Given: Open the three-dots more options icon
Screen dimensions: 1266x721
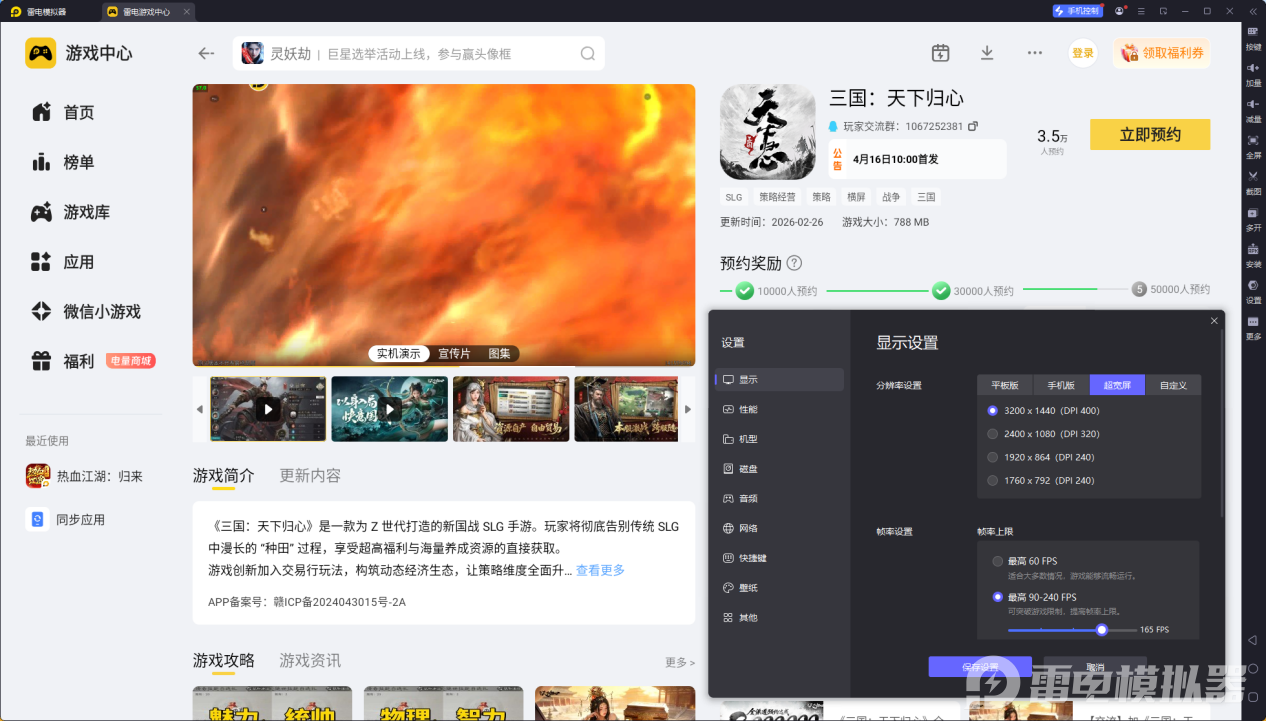Looking at the screenshot, I should coord(1035,53).
